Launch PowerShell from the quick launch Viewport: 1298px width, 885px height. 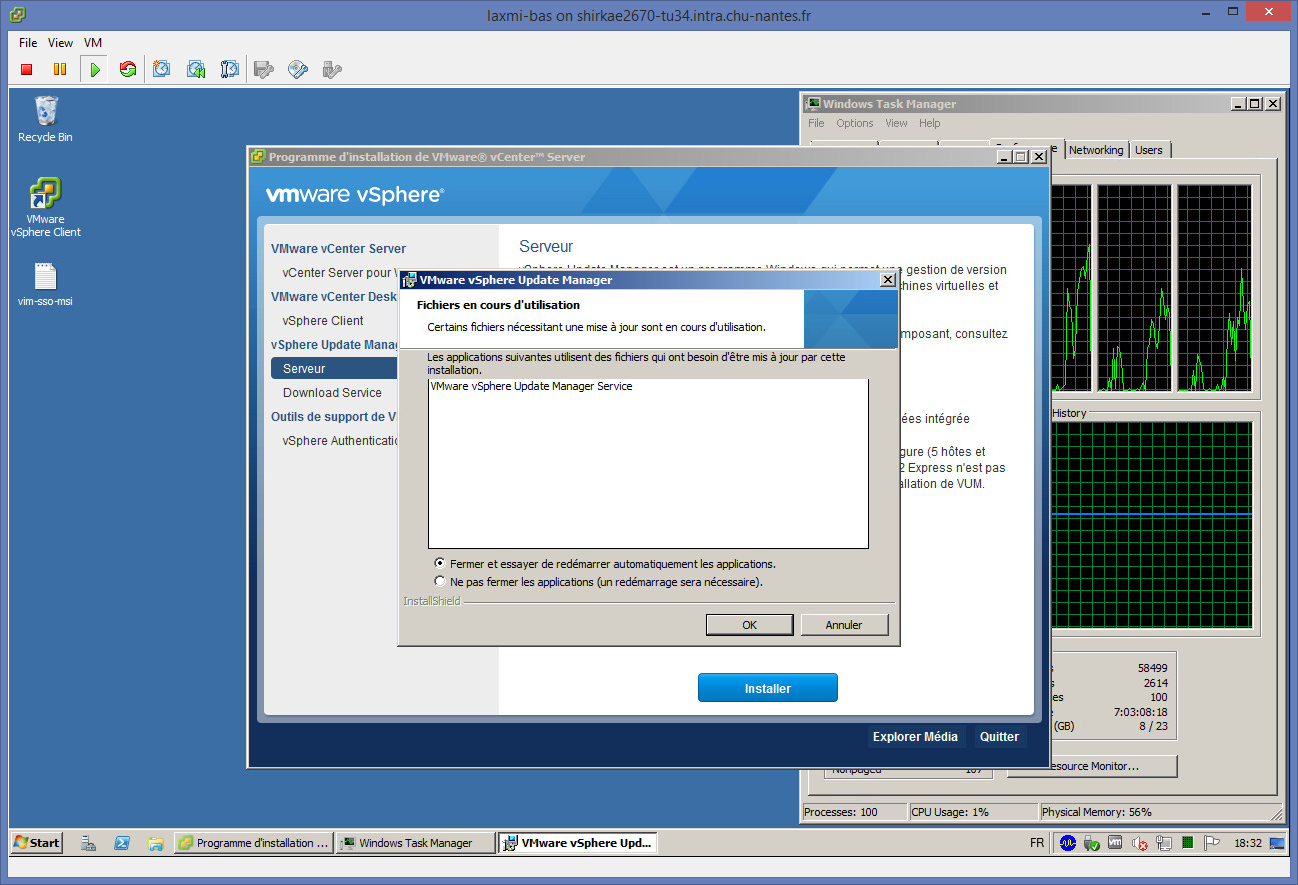pyautogui.click(x=122, y=843)
